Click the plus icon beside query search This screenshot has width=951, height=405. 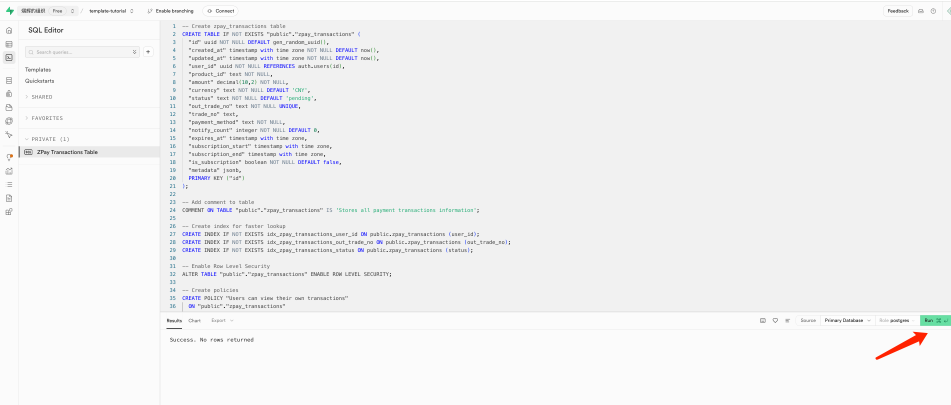(x=148, y=51)
